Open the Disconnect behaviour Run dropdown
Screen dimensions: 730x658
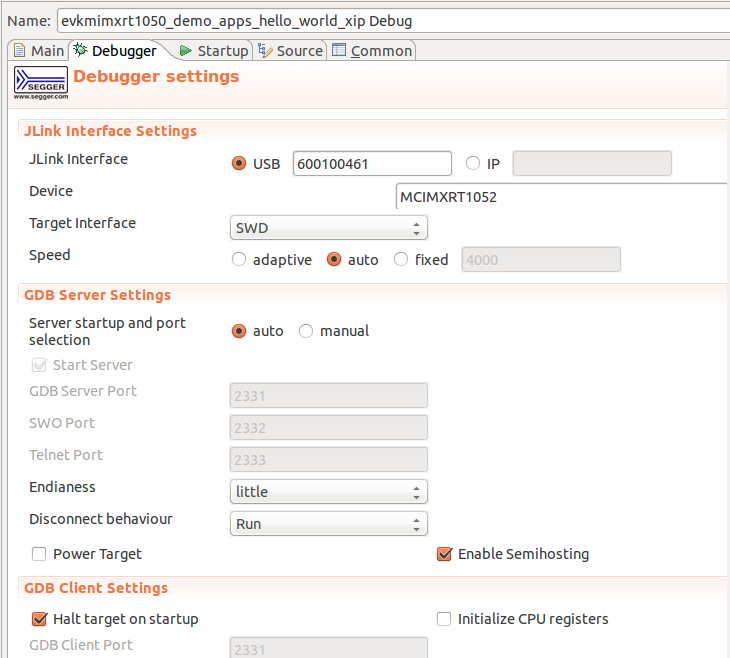(329, 524)
